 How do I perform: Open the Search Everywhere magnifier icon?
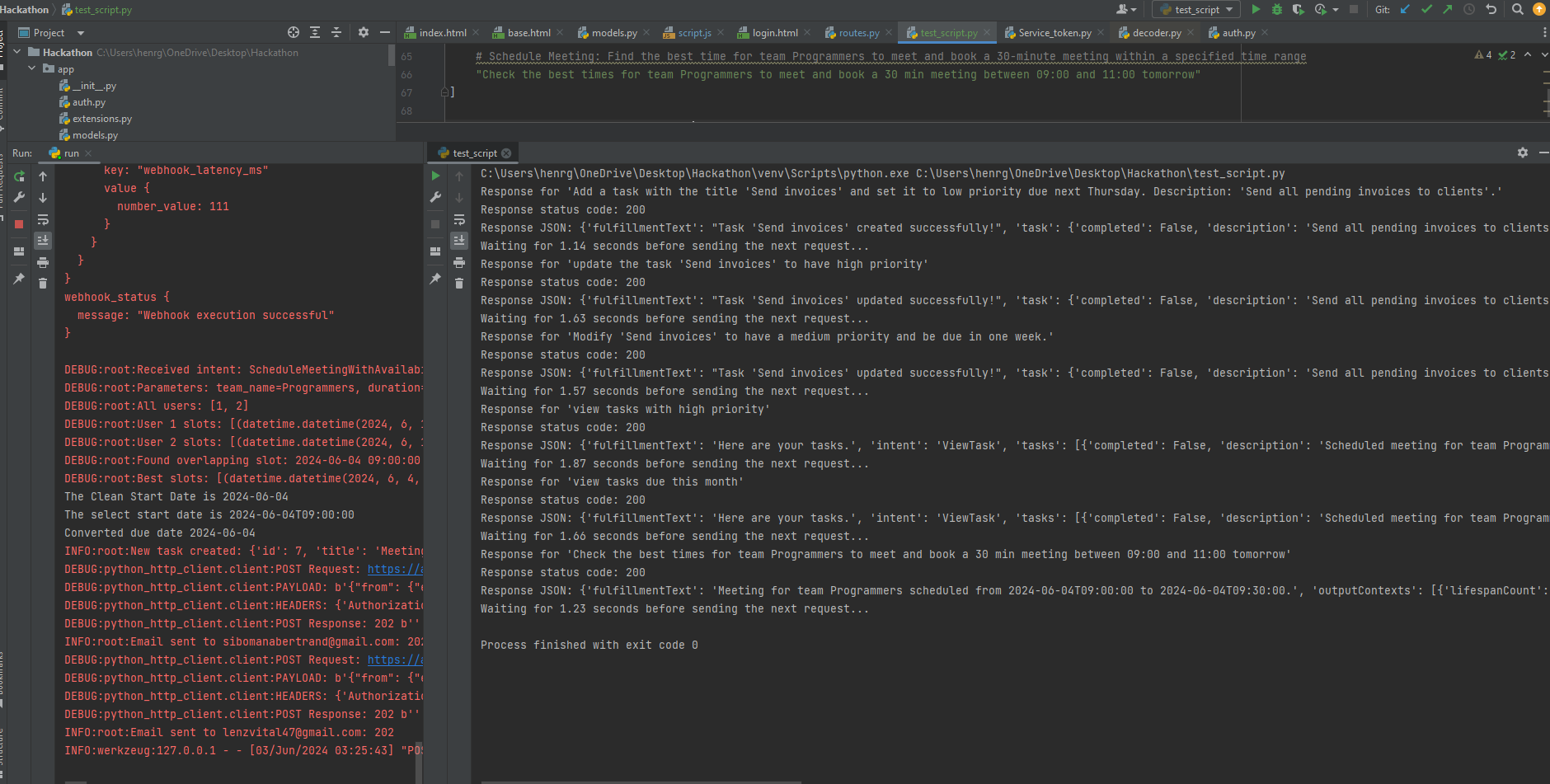tap(1518, 10)
